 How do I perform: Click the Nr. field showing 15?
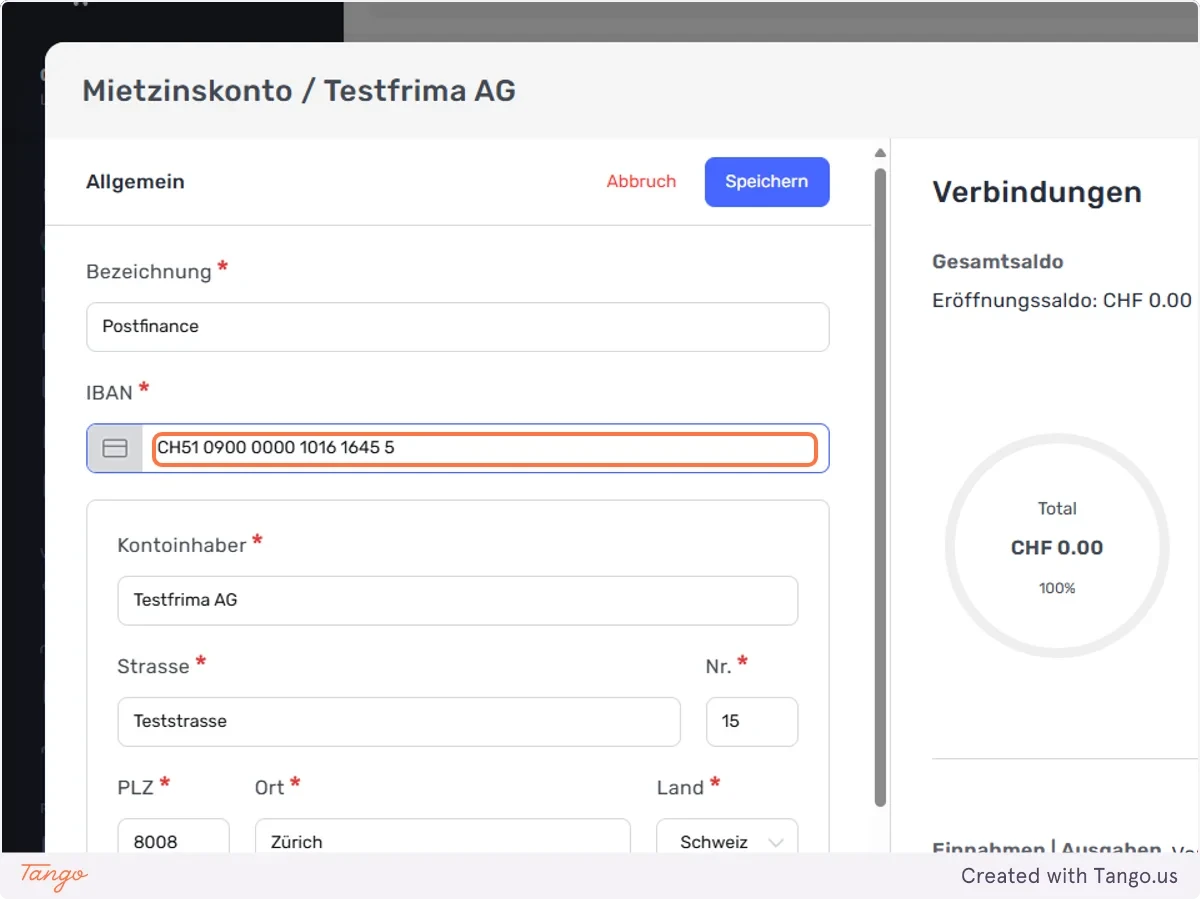pyautogui.click(x=752, y=721)
